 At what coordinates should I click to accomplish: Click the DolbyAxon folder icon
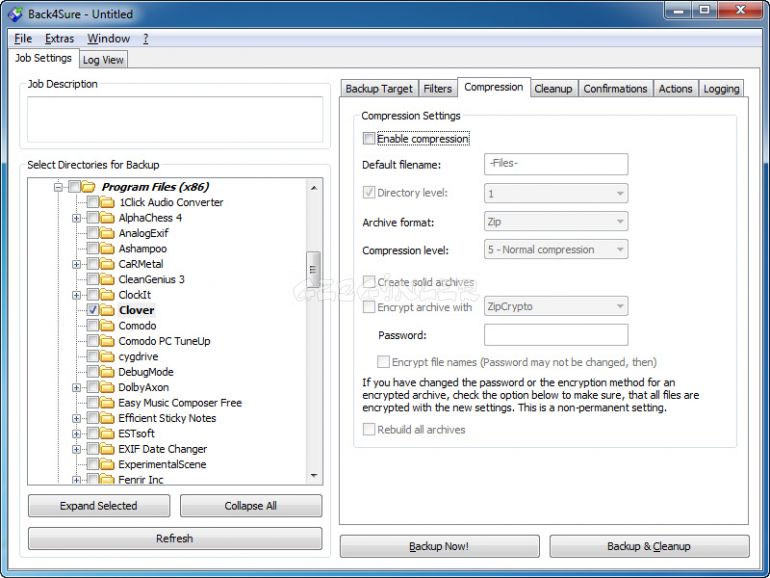coord(108,387)
